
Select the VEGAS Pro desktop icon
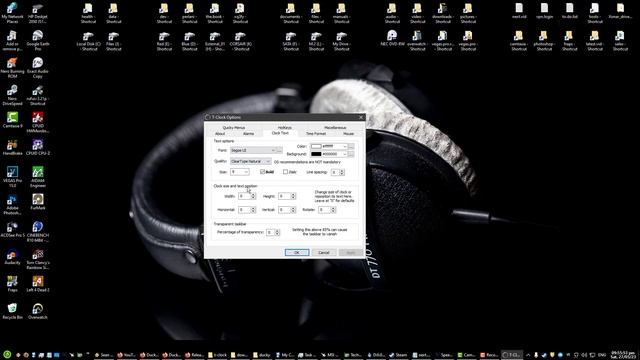click(12, 177)
